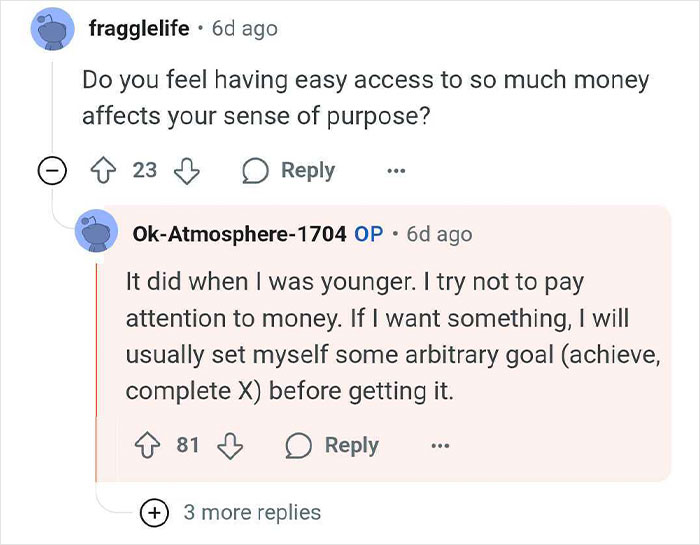Open Ok-Atmosphere-1704's avatar profile
This screenshot has width=700, height=545.
[x=96, y=231]
